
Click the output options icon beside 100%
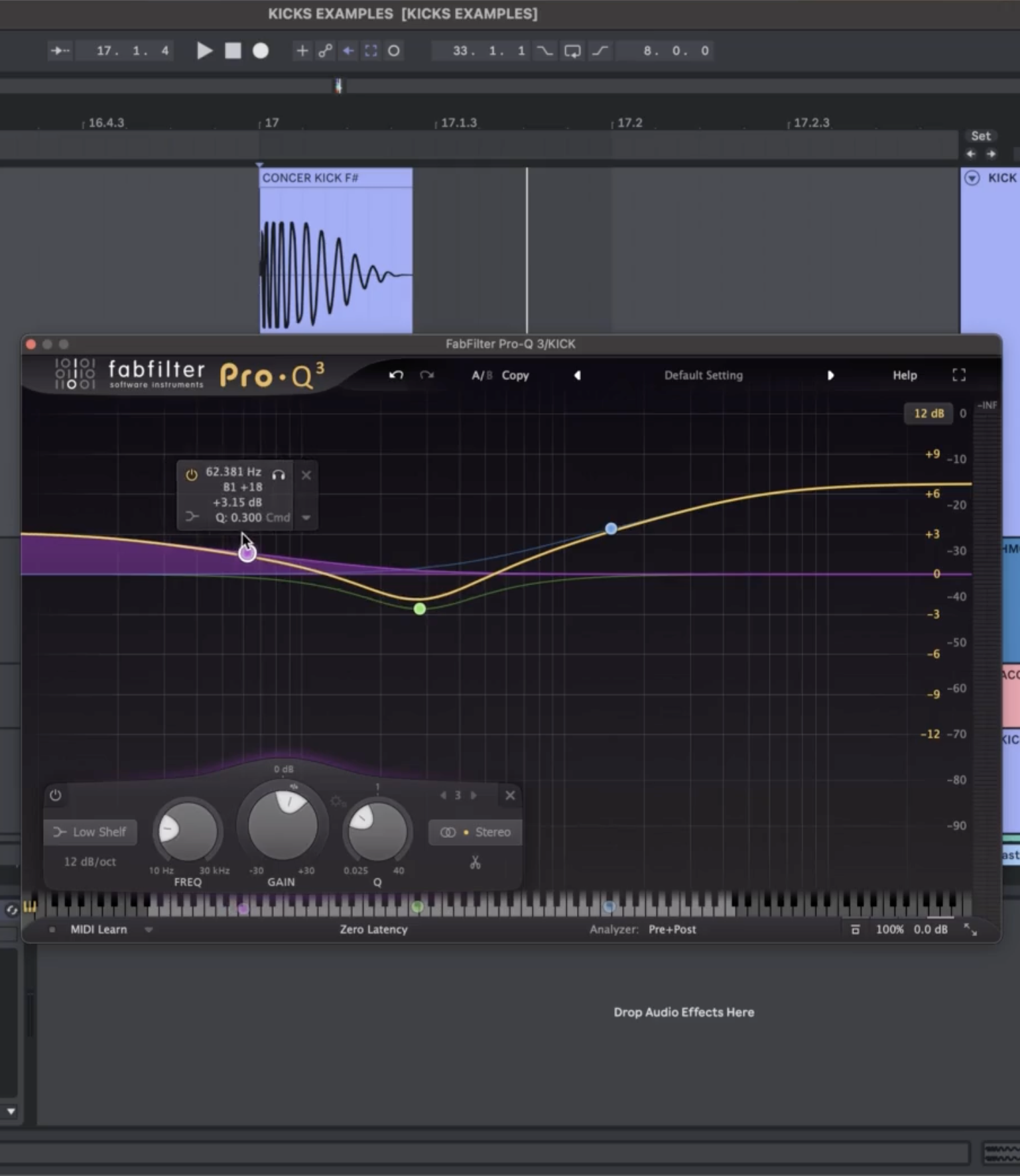[x=855, y=929]
